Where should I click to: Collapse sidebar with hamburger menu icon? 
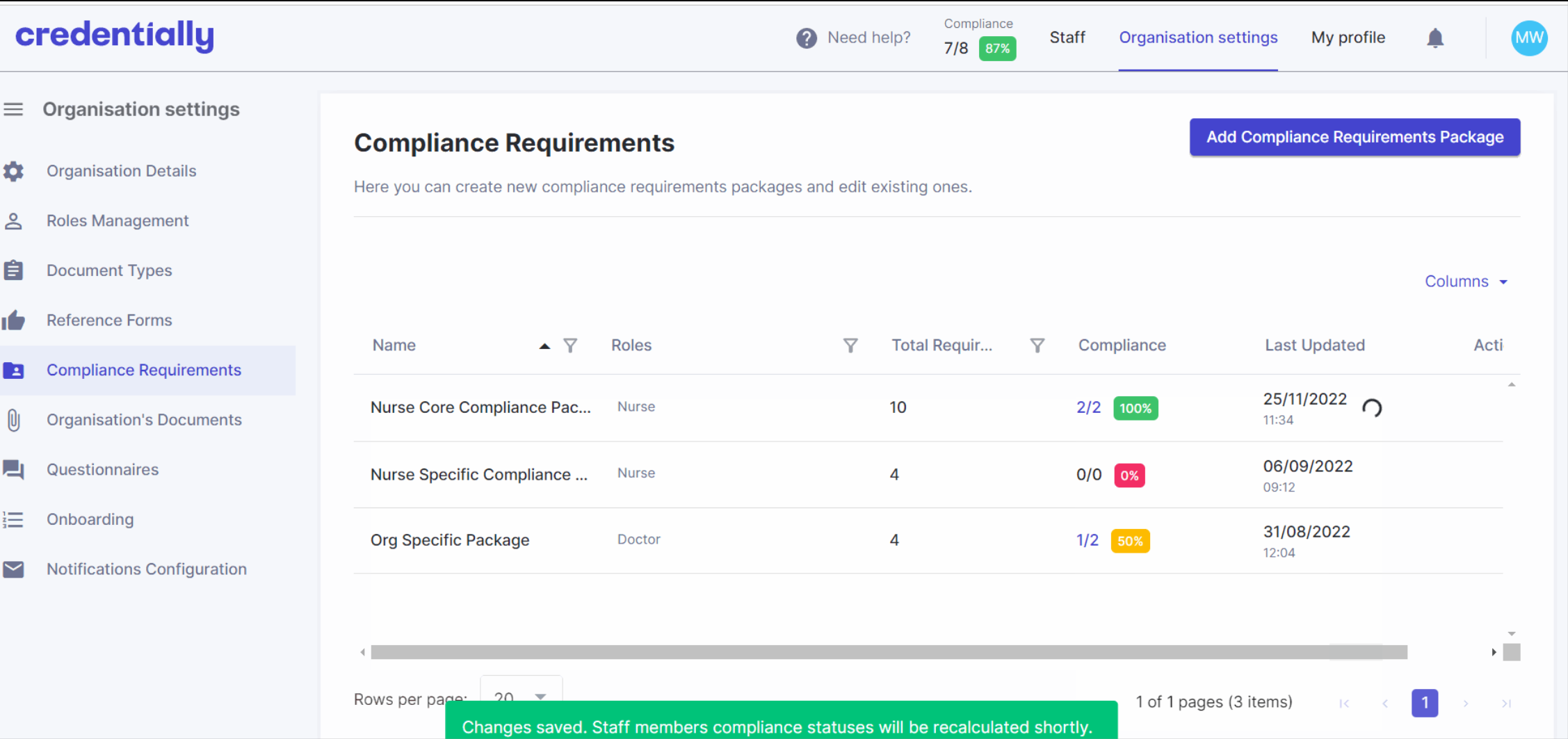13,109
